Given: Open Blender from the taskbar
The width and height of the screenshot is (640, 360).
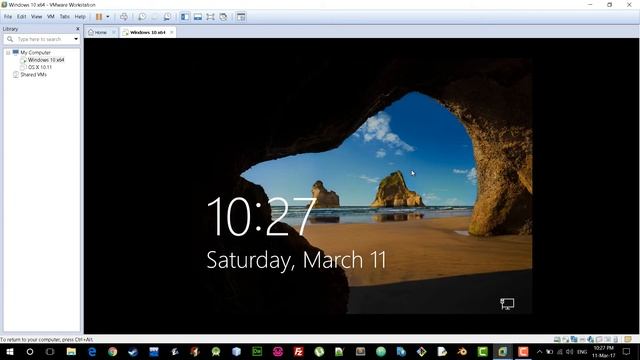Looking at the screenshot, I should pyautogui.click(x=462, y=351).
